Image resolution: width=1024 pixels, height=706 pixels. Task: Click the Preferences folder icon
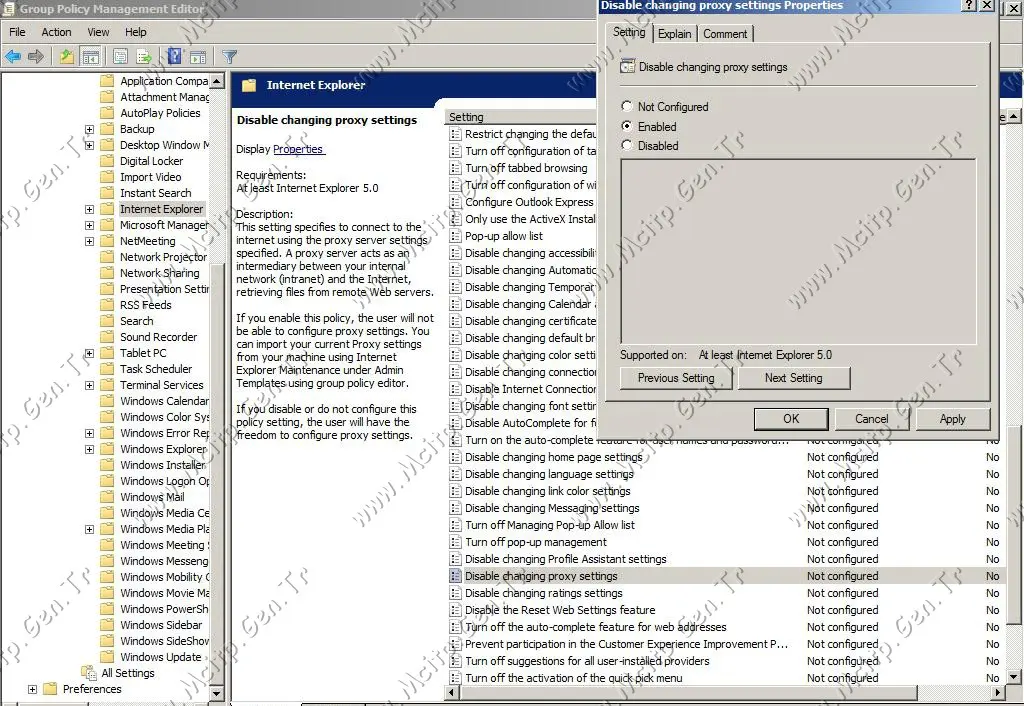click(x=50, y=689)
